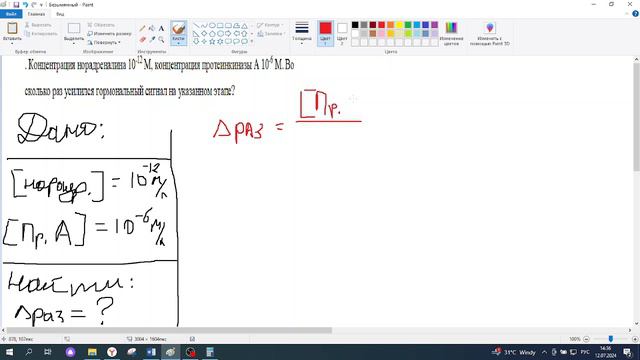Choose the diamond shape
This screenshot has width=640, height=360.
[204, 33]
